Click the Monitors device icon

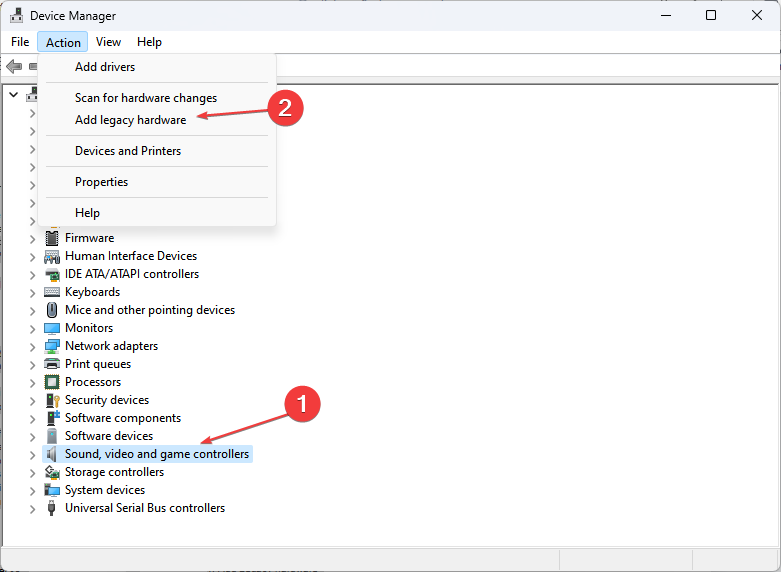(52, 328)
